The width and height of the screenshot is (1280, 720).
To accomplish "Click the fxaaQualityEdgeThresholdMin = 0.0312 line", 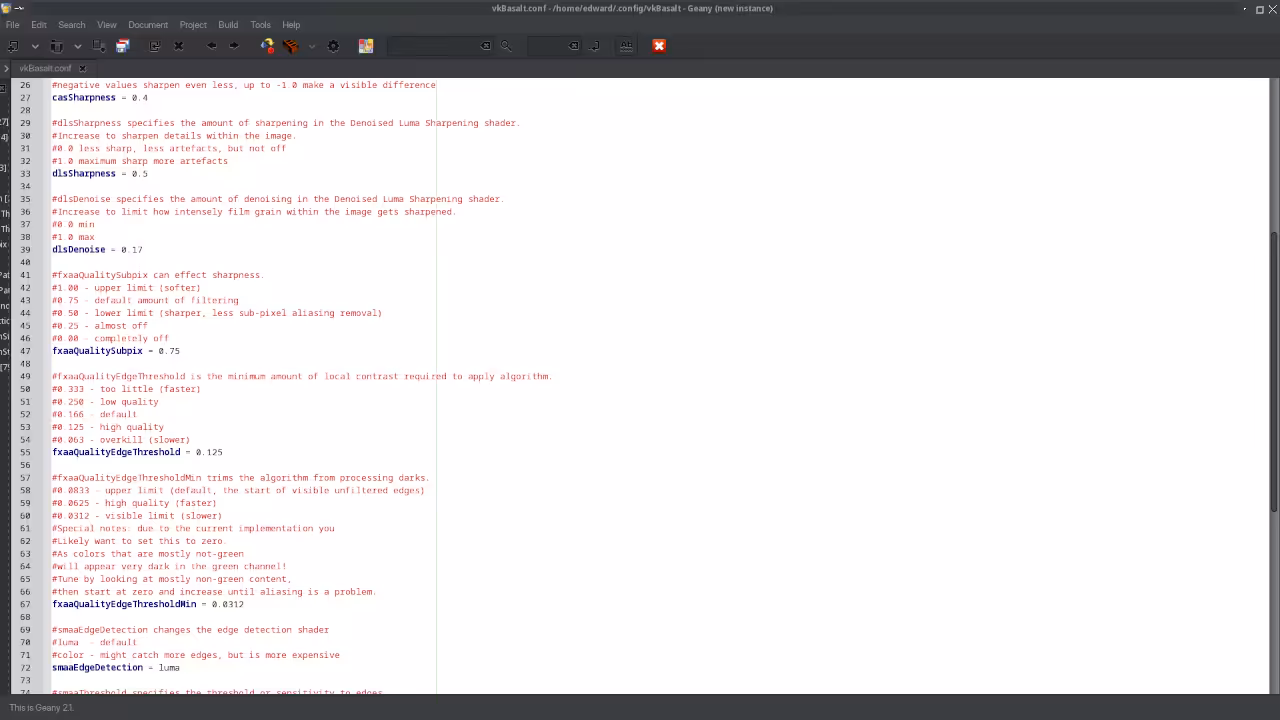I will [148, 604].
